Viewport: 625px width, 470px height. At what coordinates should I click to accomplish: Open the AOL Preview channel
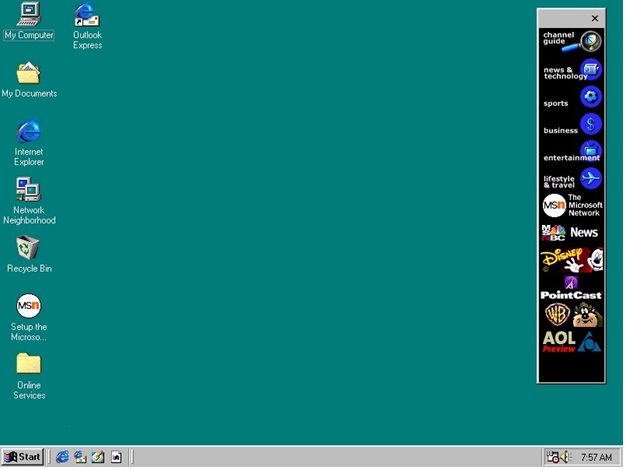coord(571,342)
